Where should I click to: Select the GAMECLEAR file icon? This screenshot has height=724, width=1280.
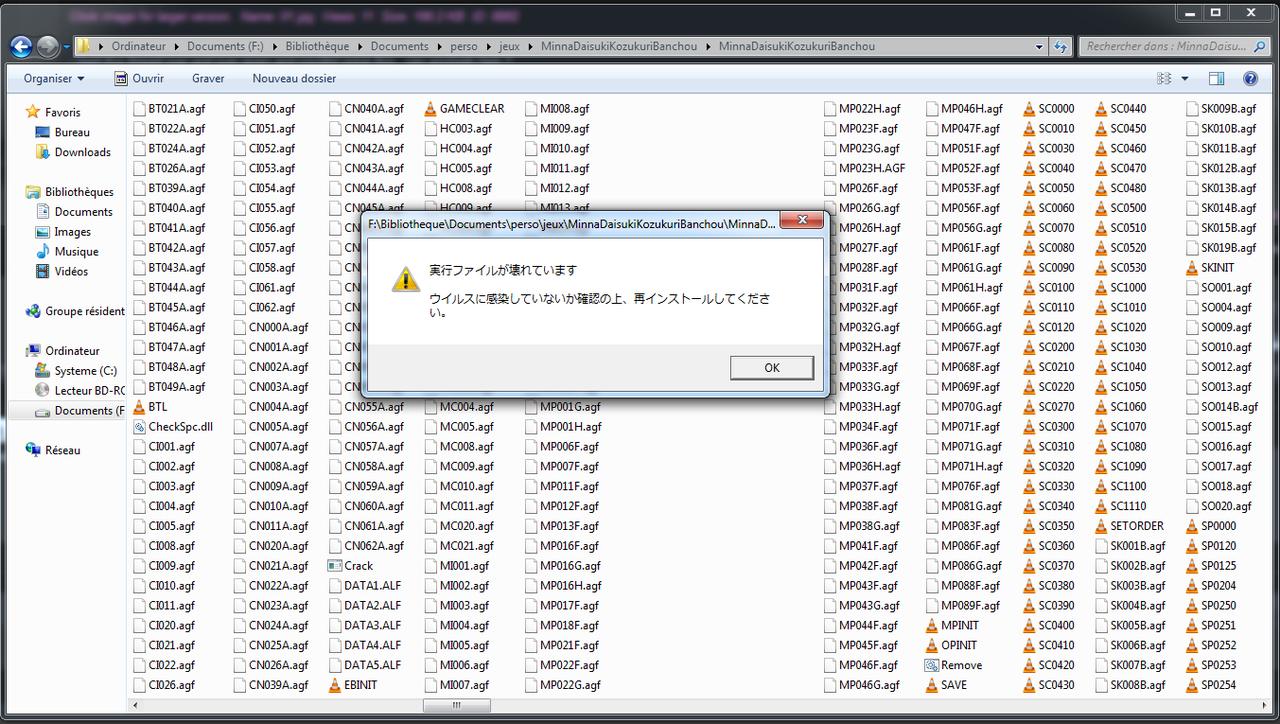point(431,109)
